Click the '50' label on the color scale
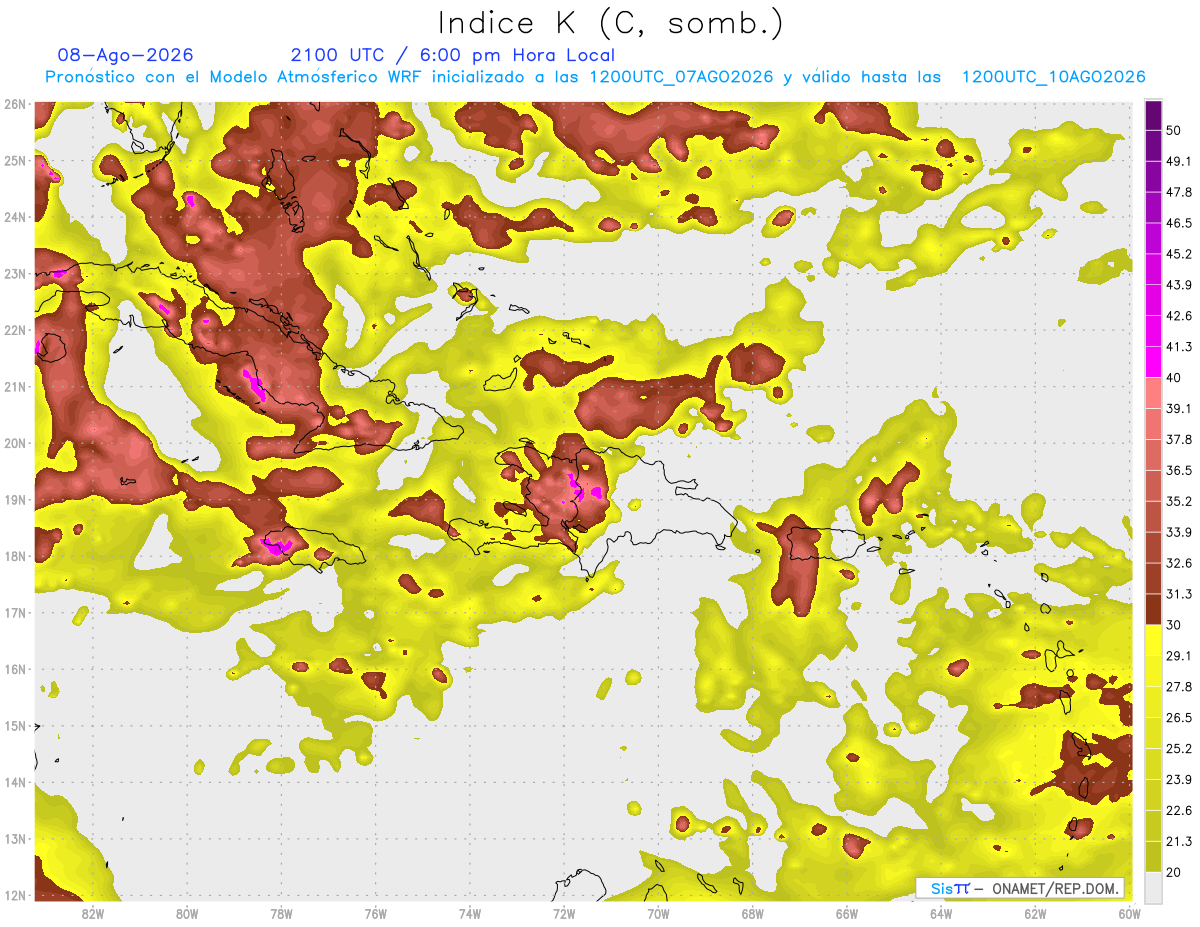The height and width of the screenshot is (927, 1200). coord(1175,130)
